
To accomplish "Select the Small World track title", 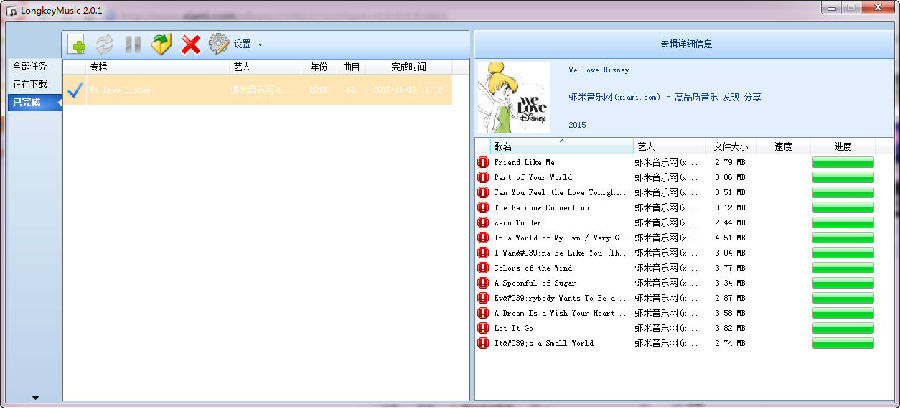I will click(x=543, y=343).
